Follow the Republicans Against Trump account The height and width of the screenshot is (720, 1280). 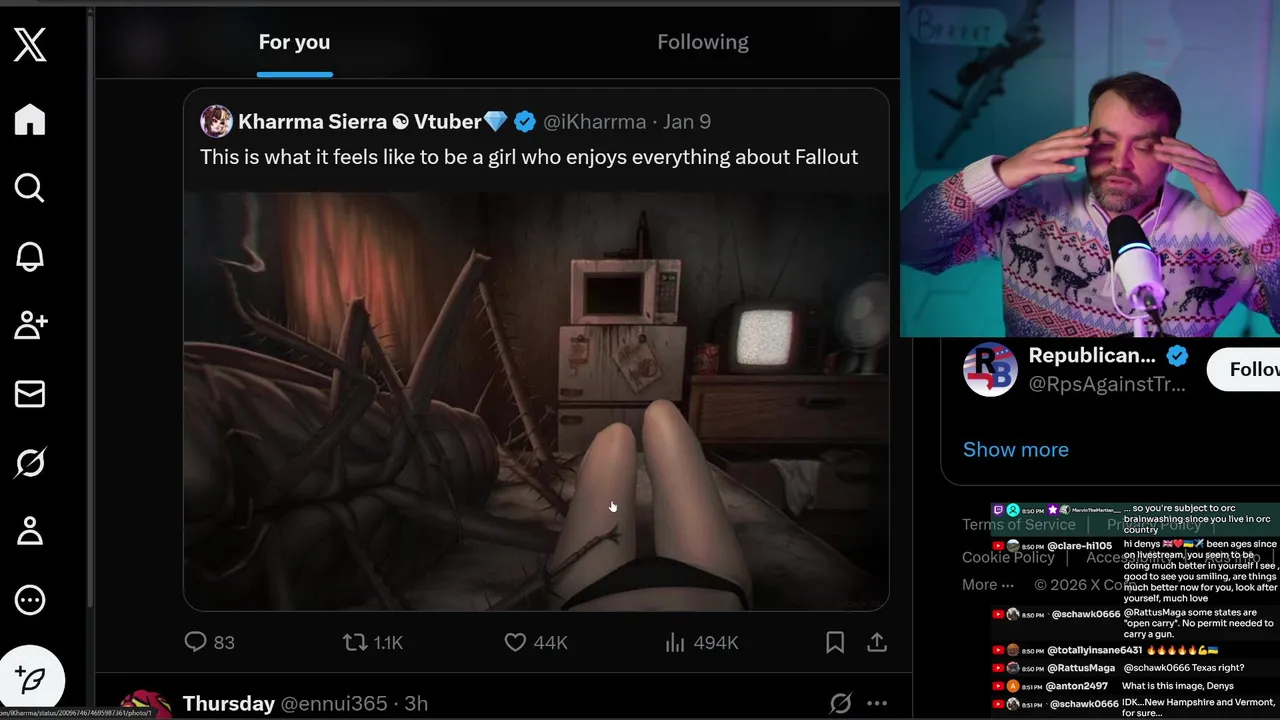click(x=1244, y=370)
